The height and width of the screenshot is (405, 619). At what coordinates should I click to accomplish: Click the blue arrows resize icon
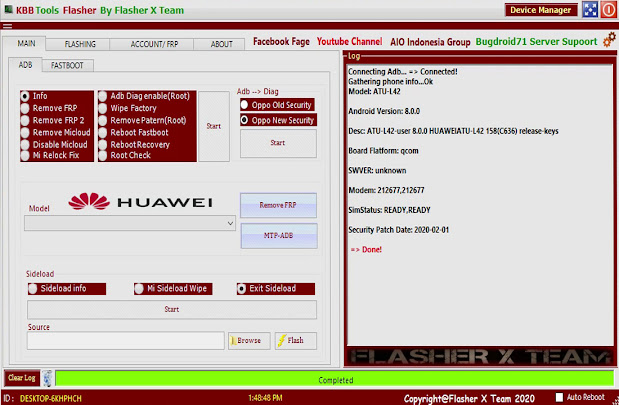[x=590, y=9]
